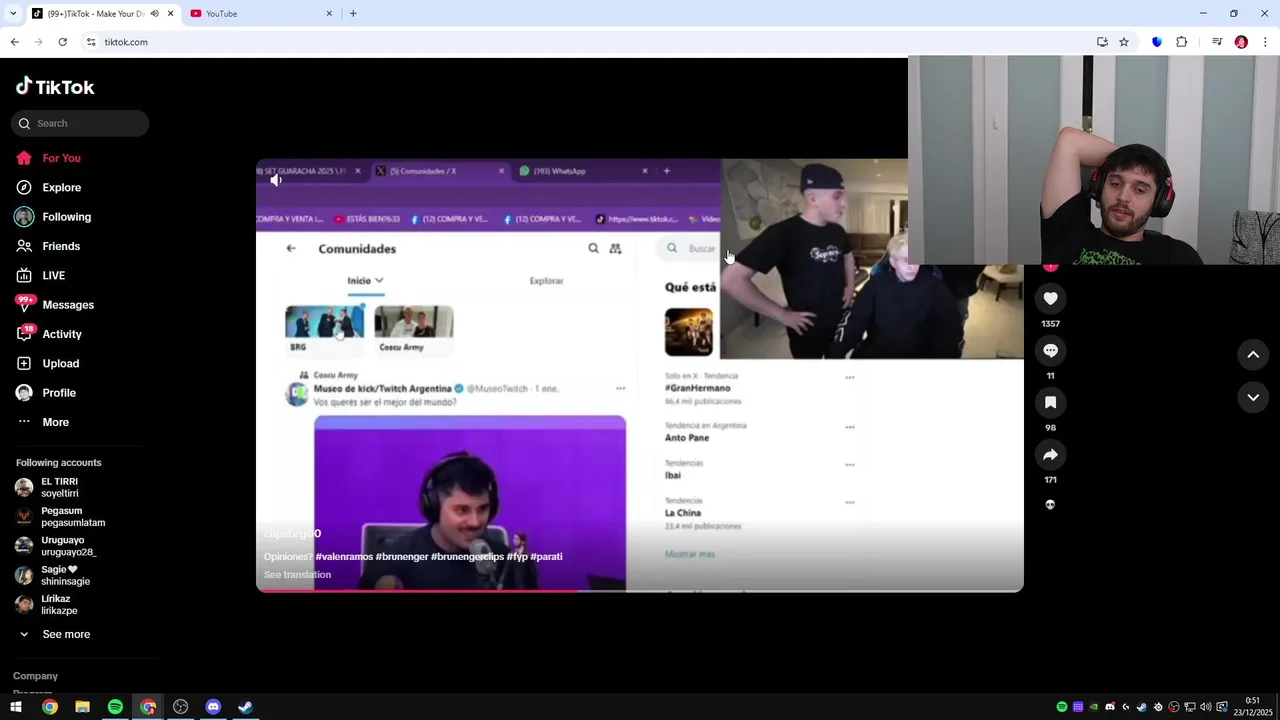Viewport: 1280px width, 720px height.
Task: Click See translation under caption
Action: point(297,574)
